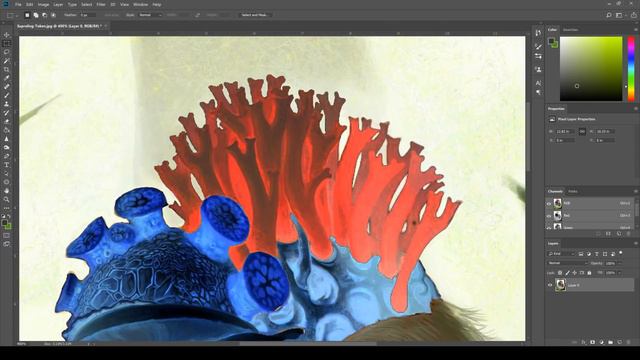Click Create new group folder icon

point(611,342)
